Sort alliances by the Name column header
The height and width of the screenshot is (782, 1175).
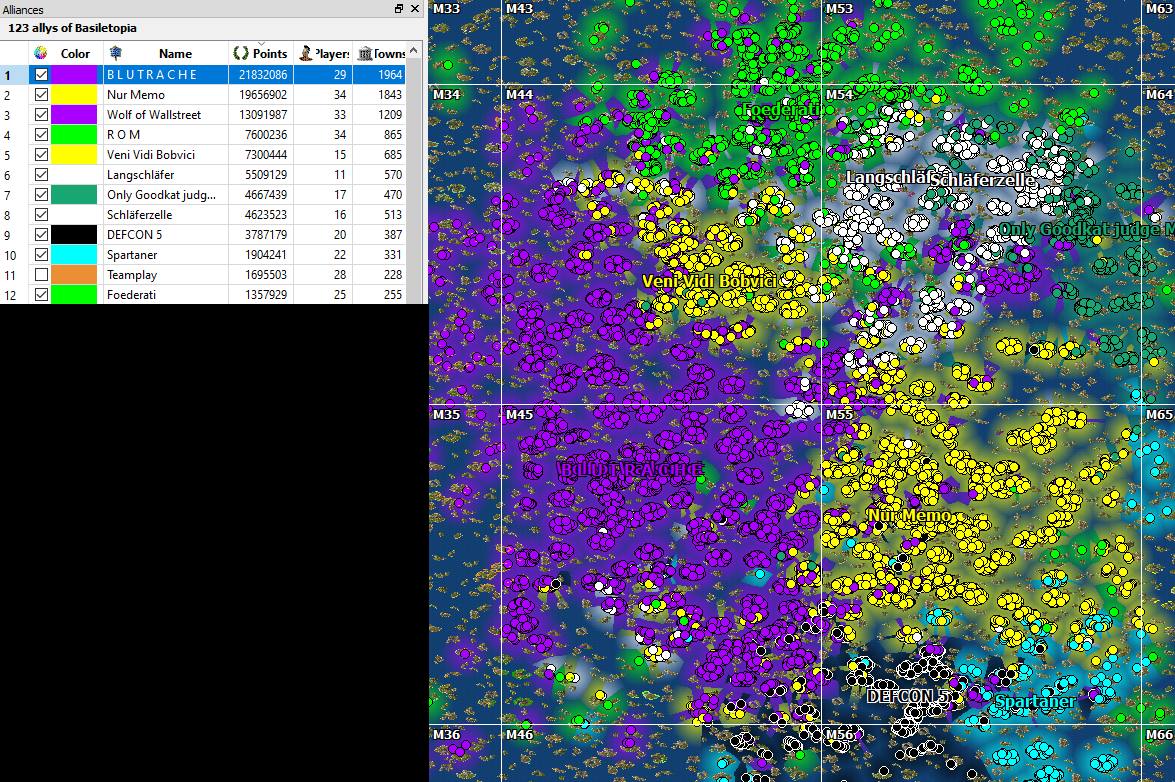pyautogui.click(x=175, y=54)
